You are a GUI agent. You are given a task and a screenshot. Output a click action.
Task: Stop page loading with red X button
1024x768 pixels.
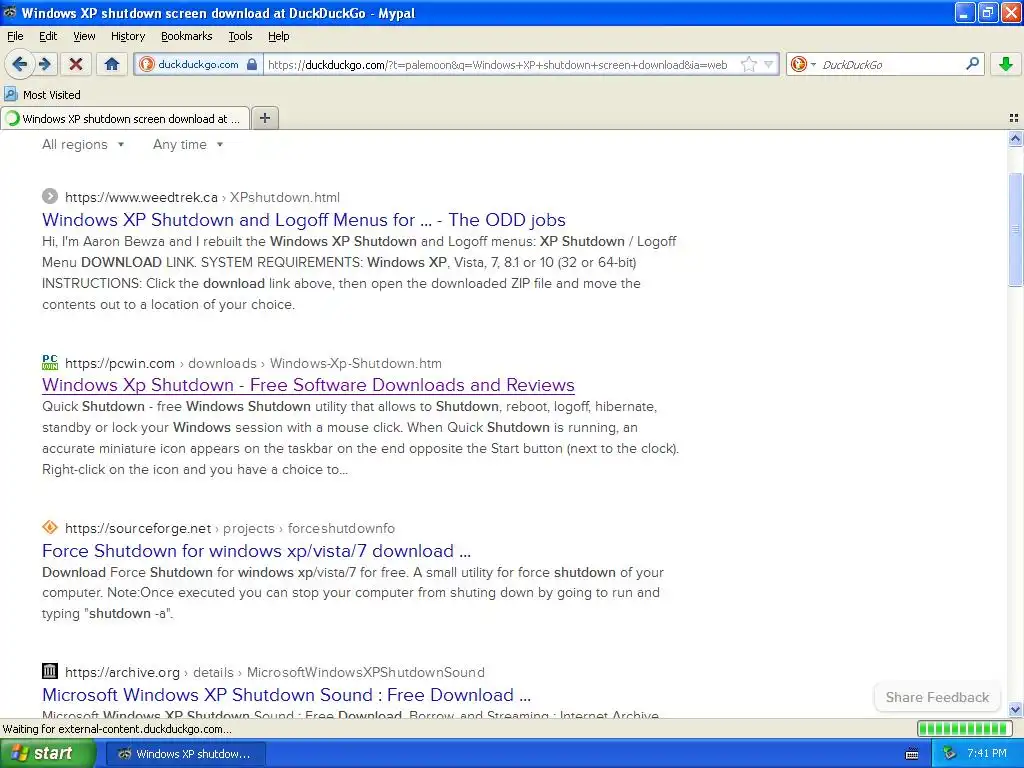[x=76, y=64]
